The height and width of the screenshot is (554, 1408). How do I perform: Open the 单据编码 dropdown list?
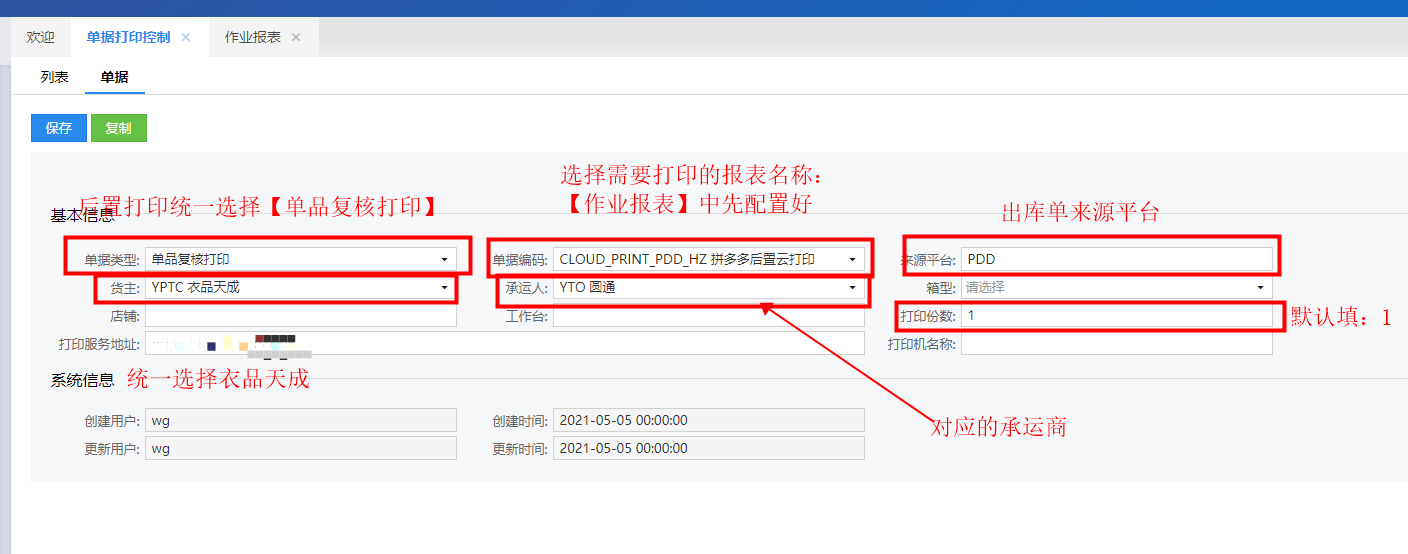(852, 260)
